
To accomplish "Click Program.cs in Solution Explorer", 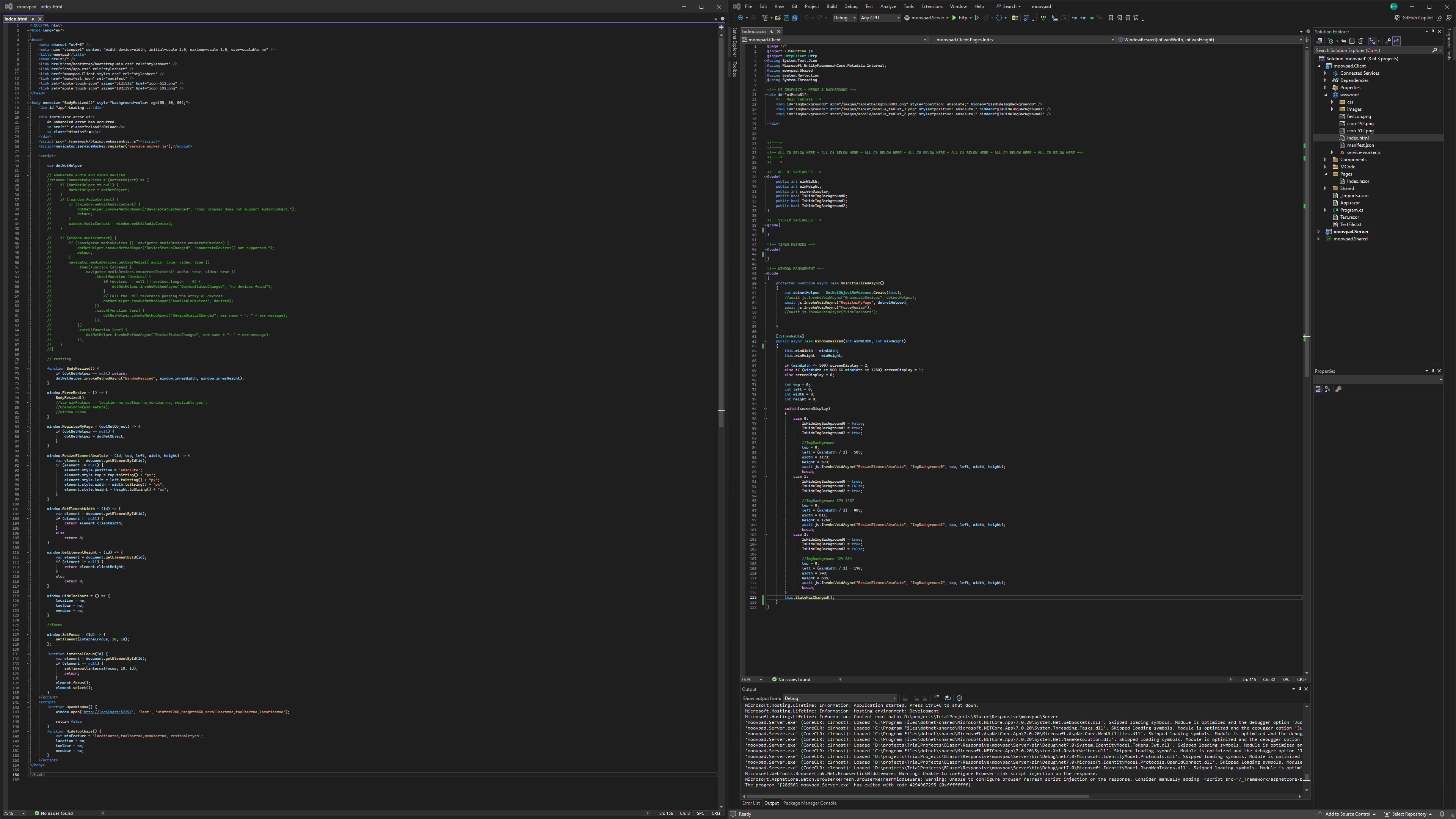I will click(x=1351, y=210).
